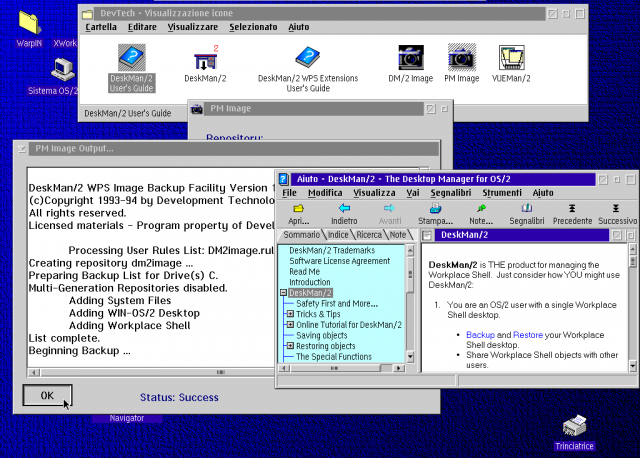Viewport: 640px width, 458px height.
Task: Go to the Successivo topic
Action: [x=617, y=214]
